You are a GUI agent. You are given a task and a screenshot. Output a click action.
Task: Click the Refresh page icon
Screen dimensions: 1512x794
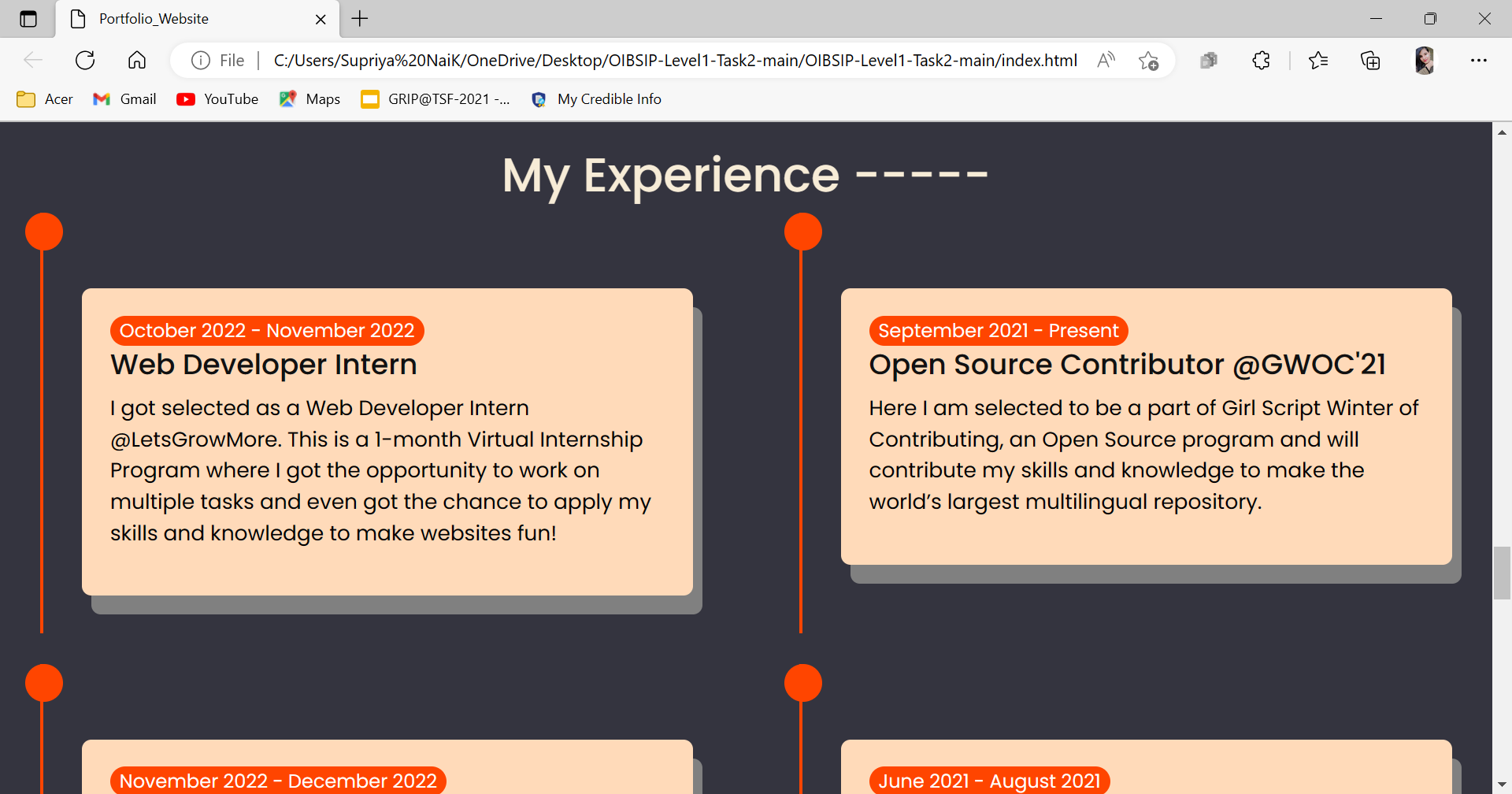click(84, 60)
